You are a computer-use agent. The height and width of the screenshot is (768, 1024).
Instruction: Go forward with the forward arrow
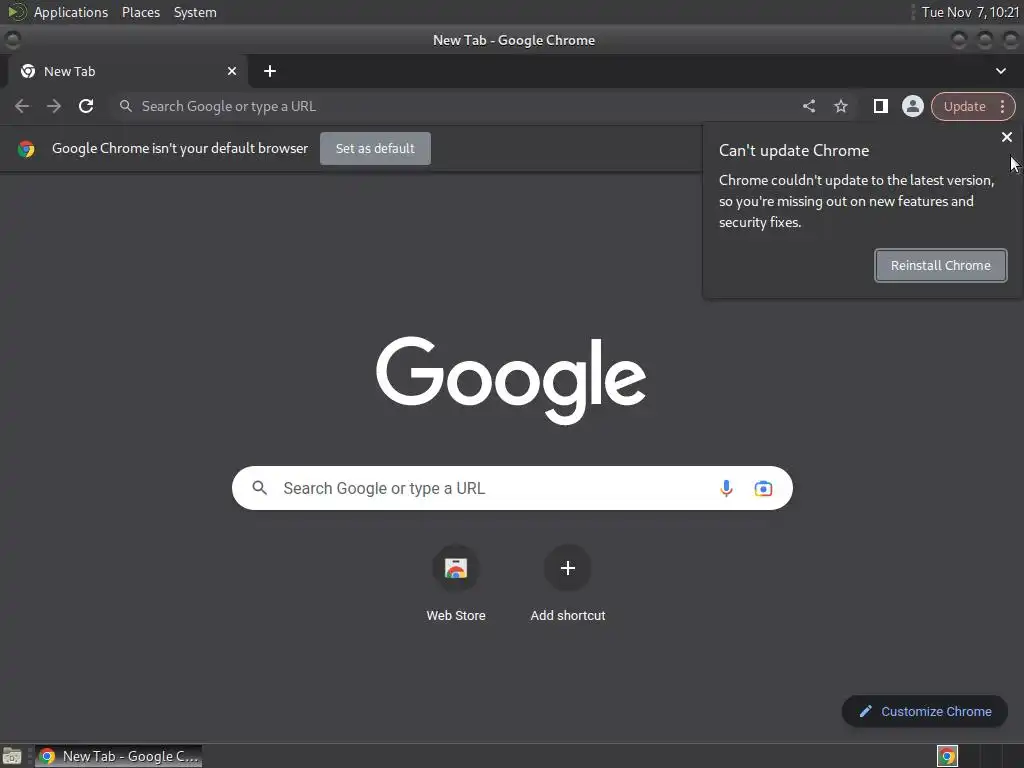coord(54,106)
